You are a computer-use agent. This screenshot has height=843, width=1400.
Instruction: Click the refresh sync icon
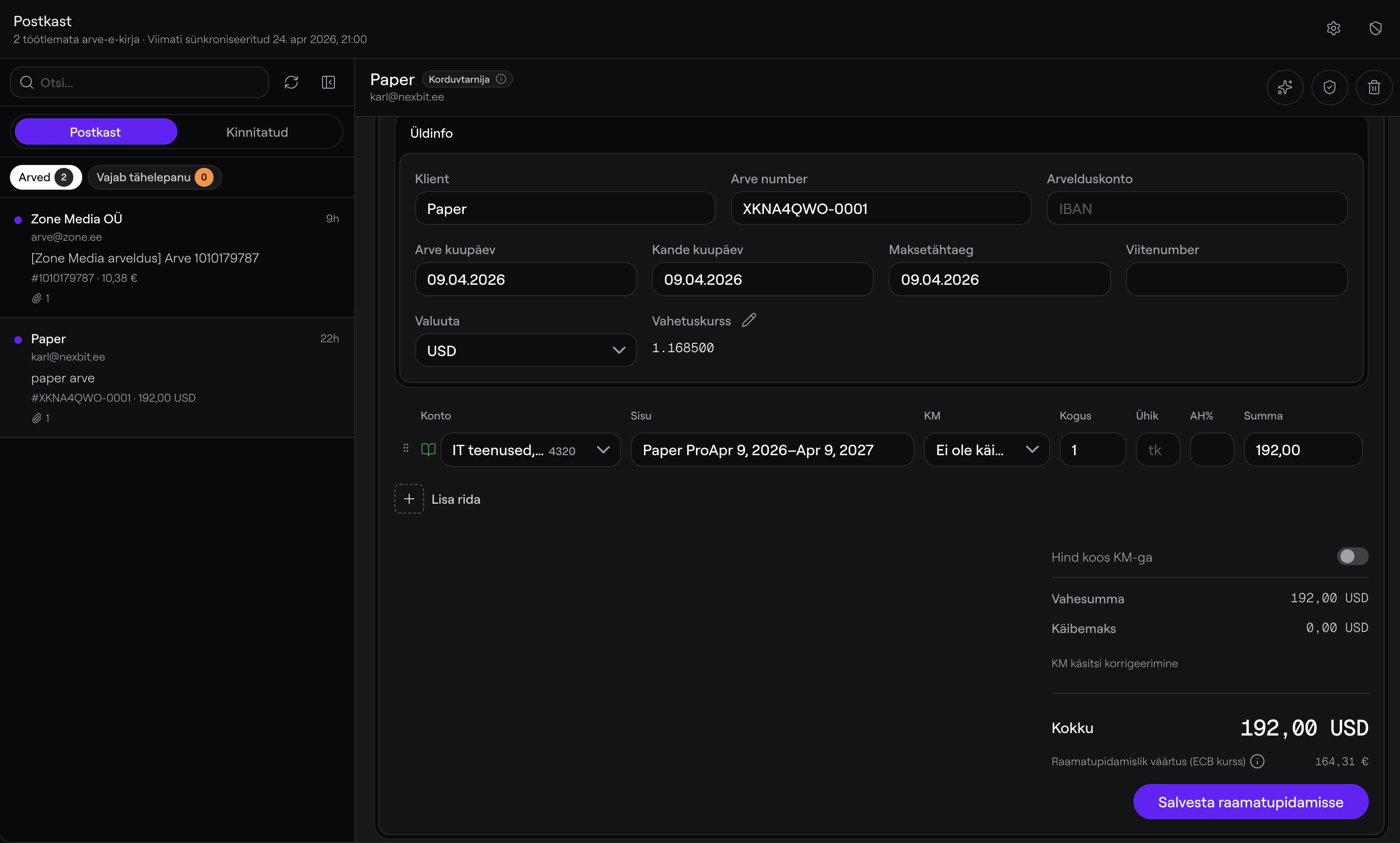click(x=291, y=82)
